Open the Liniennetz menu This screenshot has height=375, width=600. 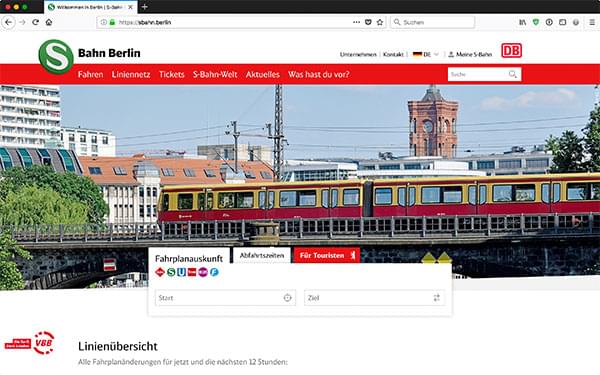click(x=131, y=74)
